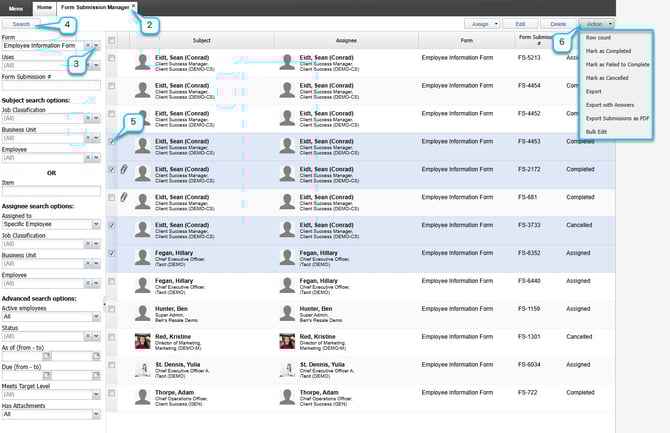Open the Form dropdown arrow

coord(96,45)
